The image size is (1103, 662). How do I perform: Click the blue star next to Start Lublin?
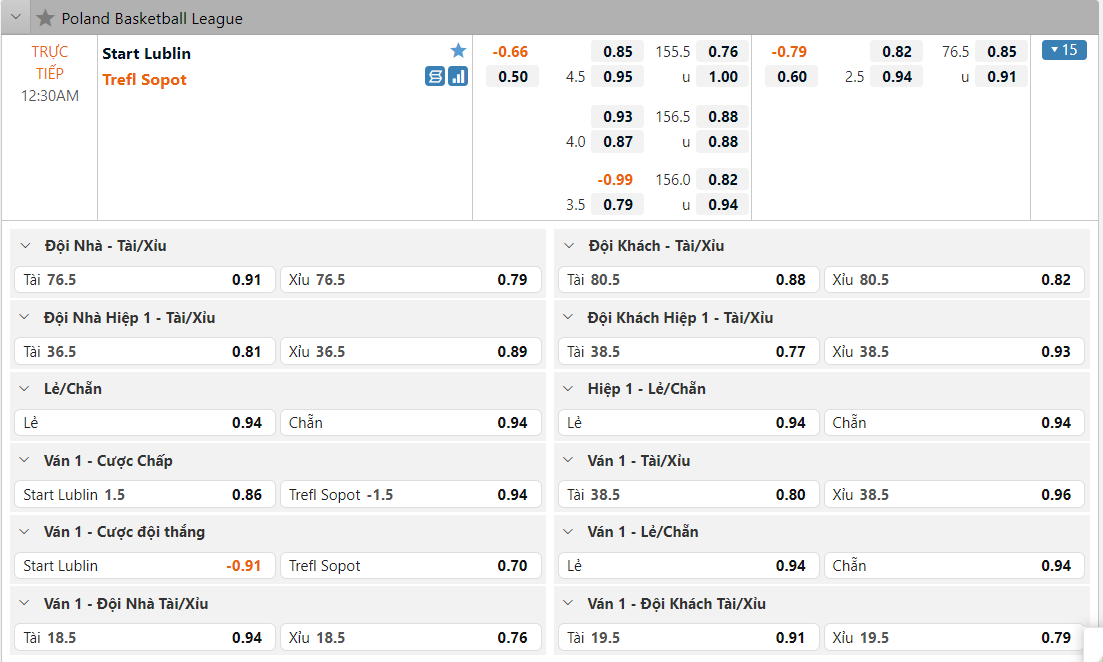(x=458, y=51)
